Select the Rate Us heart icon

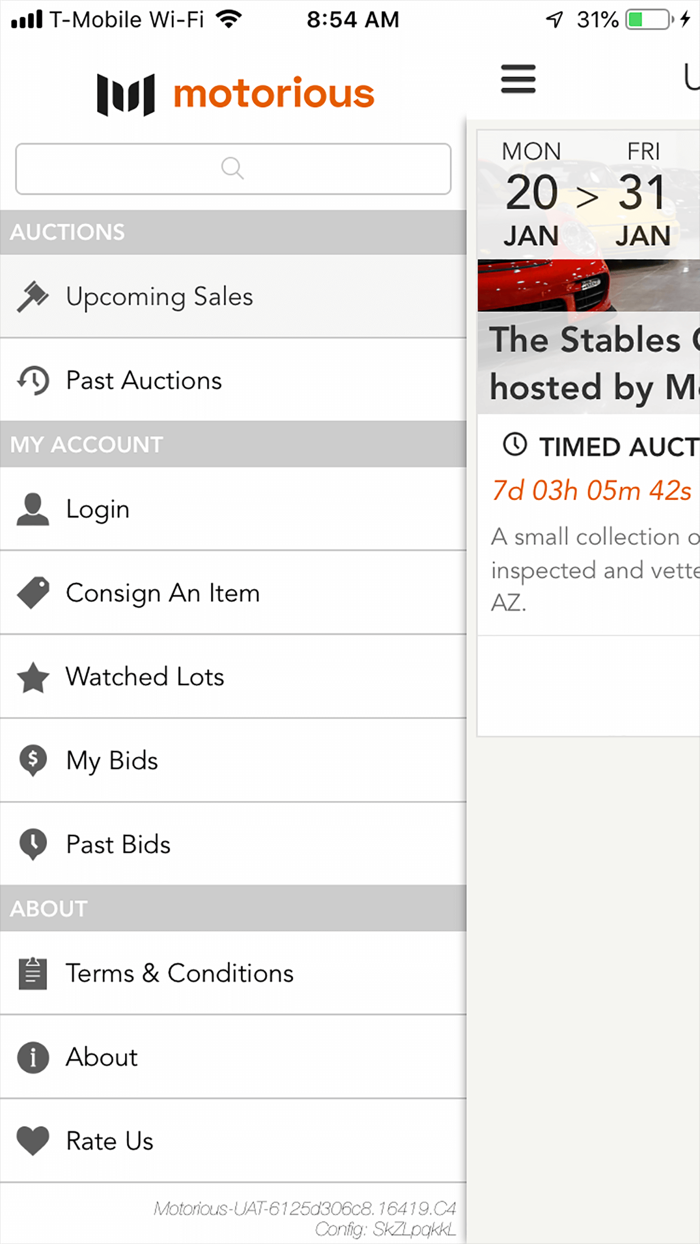33,1140
